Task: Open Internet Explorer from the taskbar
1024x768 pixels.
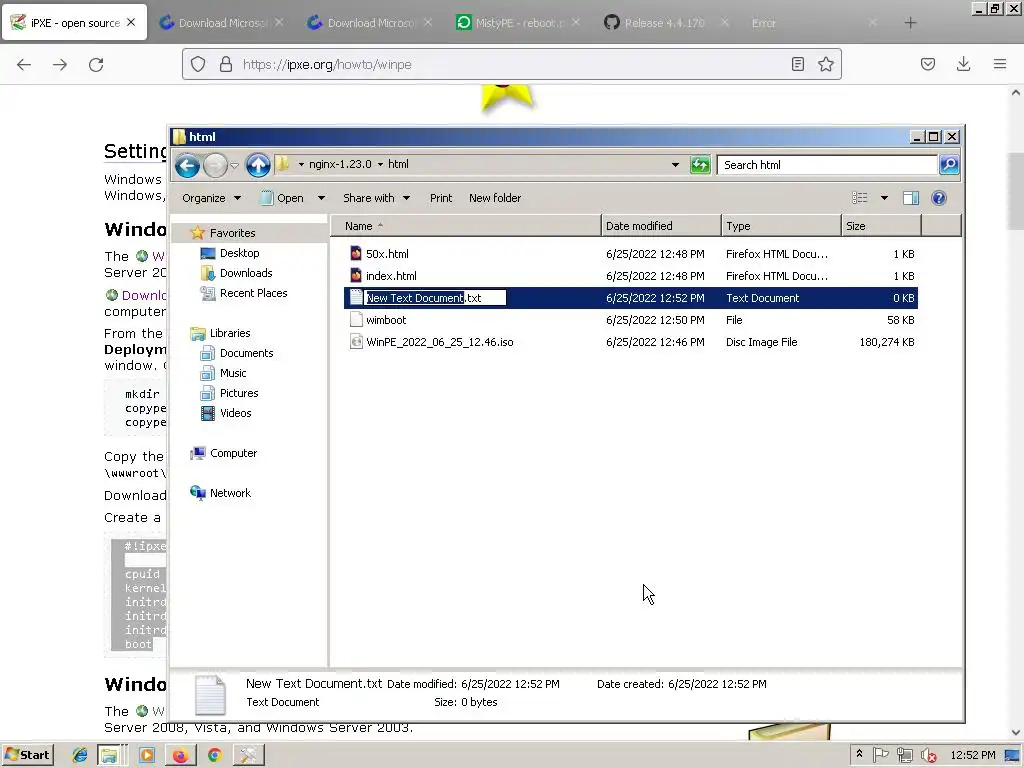Action: click(x=80, y=755)
